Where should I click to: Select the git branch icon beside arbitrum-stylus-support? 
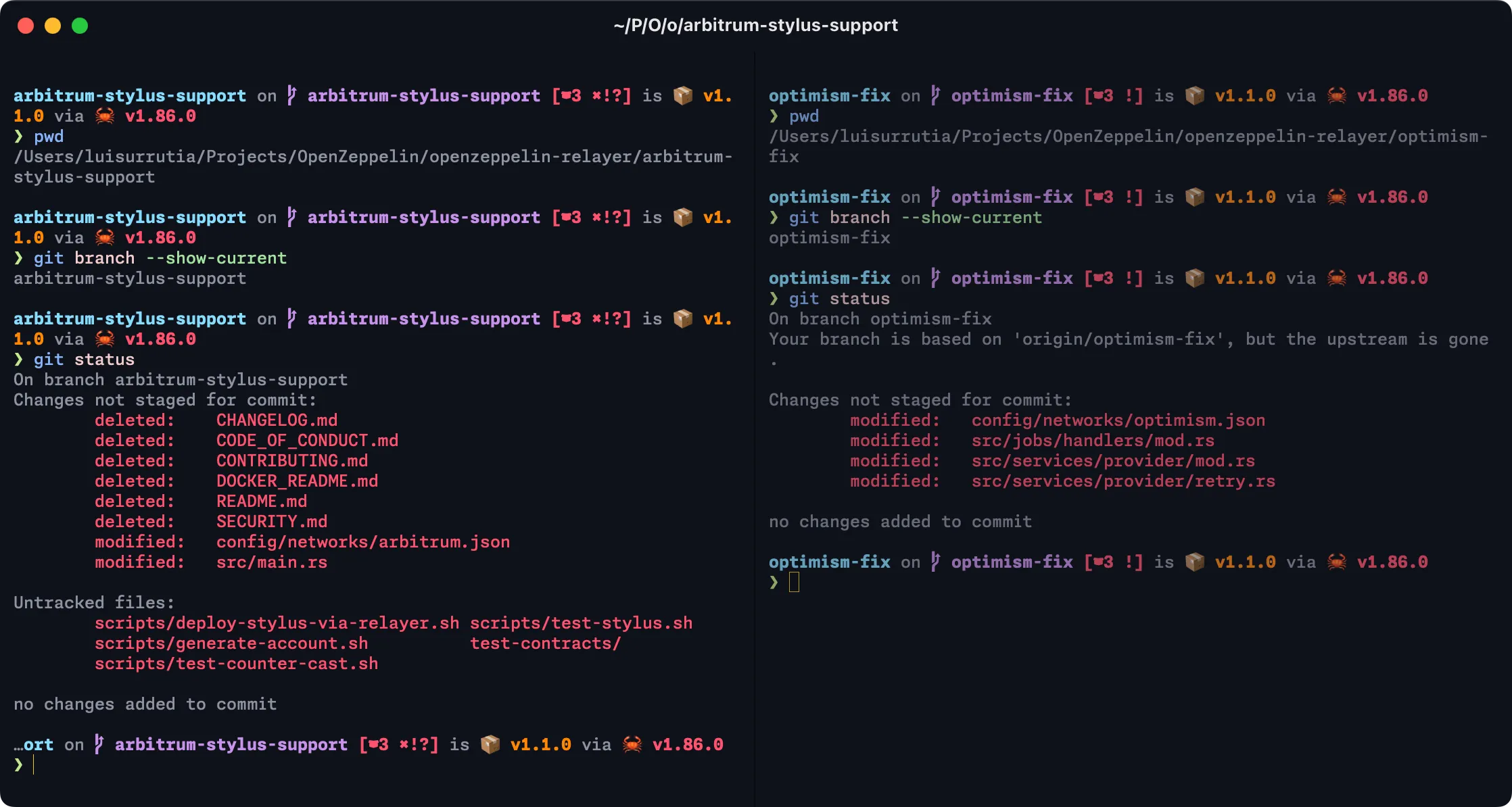(x=291, y=95)
